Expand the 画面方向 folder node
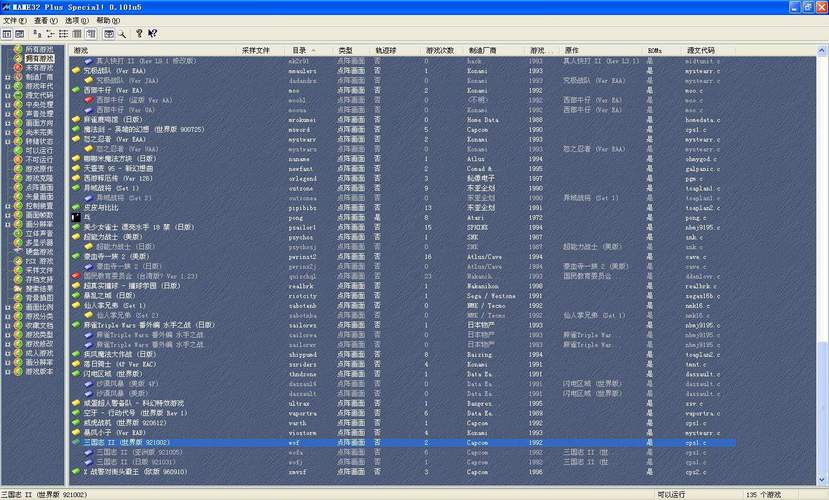Viewport: 829px width, 500px height. point(7,123)
